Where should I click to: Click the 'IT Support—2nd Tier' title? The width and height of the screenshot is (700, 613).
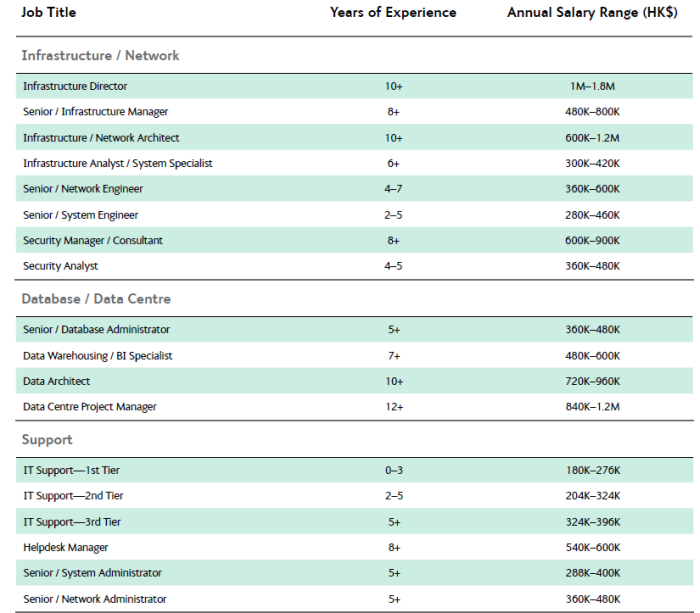(x=73, y=496)
